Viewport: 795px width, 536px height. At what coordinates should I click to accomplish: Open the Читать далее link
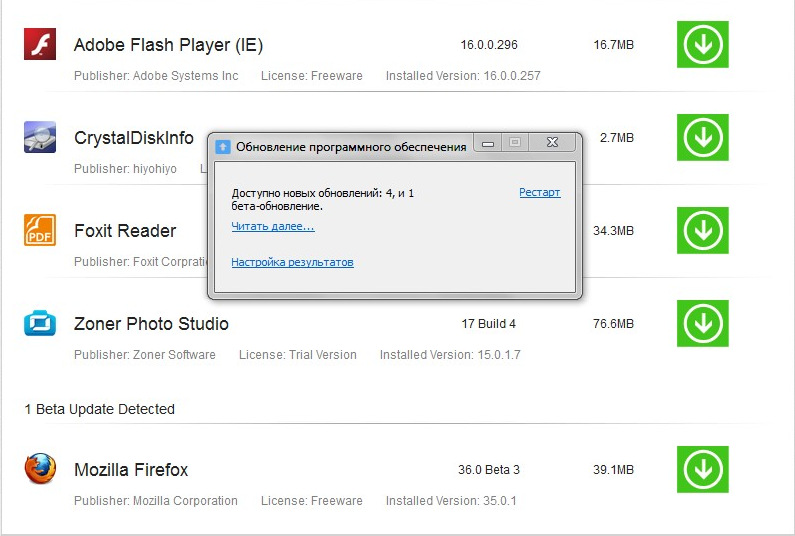click(x=273, y=226)
